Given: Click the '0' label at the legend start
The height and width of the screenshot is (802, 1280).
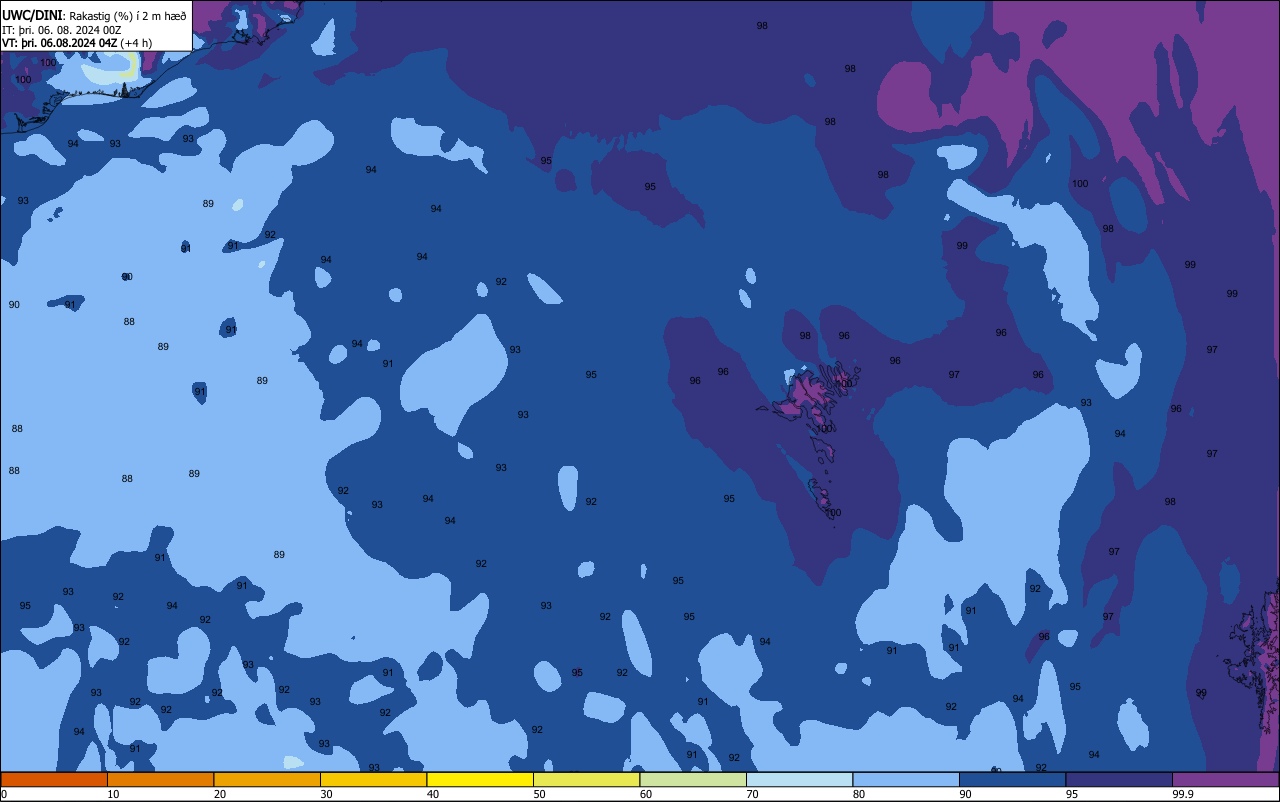Looking at the screenshot, I should pos(4,794).
